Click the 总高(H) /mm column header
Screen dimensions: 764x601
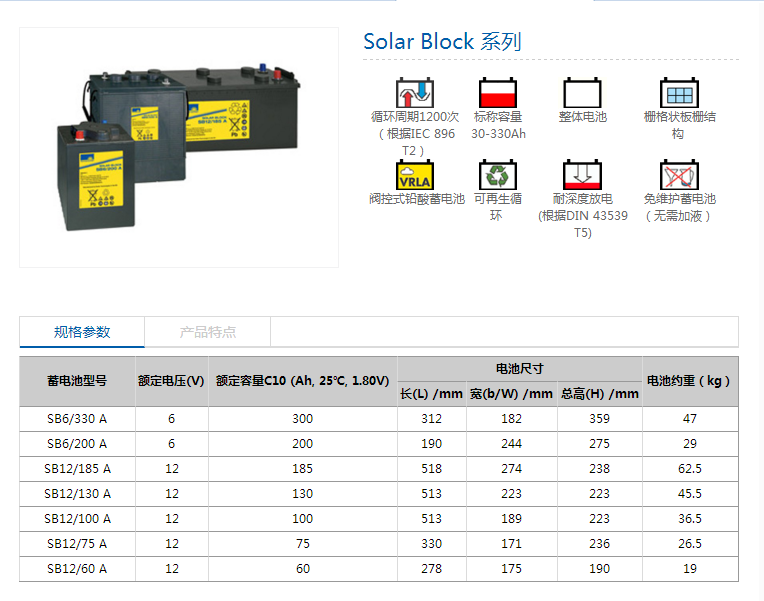(600, 394)
